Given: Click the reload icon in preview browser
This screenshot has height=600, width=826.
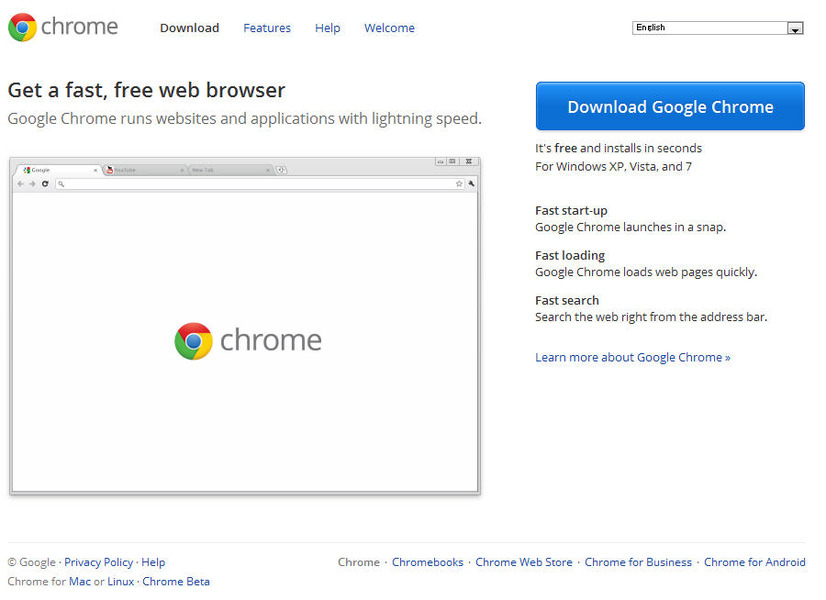Looking at the screenshot, I should pos(45,184).
